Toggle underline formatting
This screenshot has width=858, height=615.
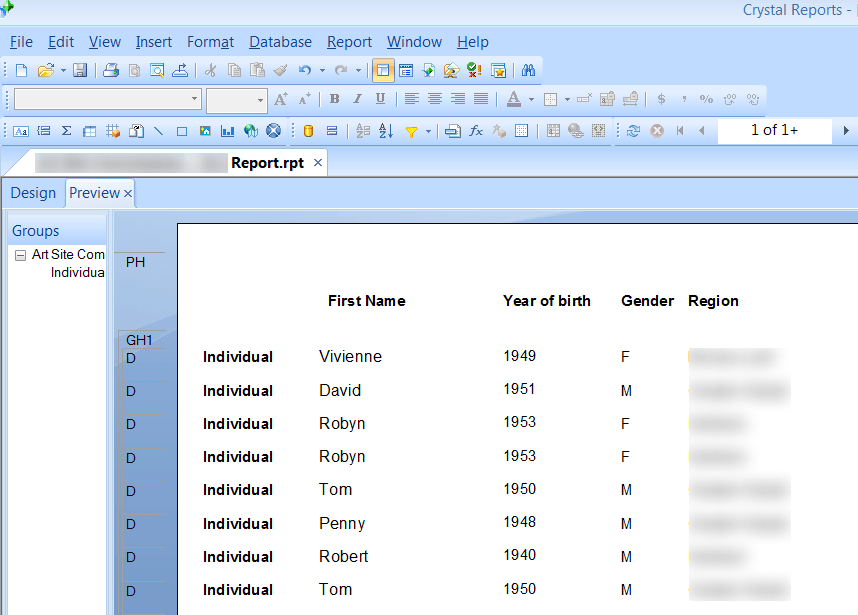tap(380, 99)
